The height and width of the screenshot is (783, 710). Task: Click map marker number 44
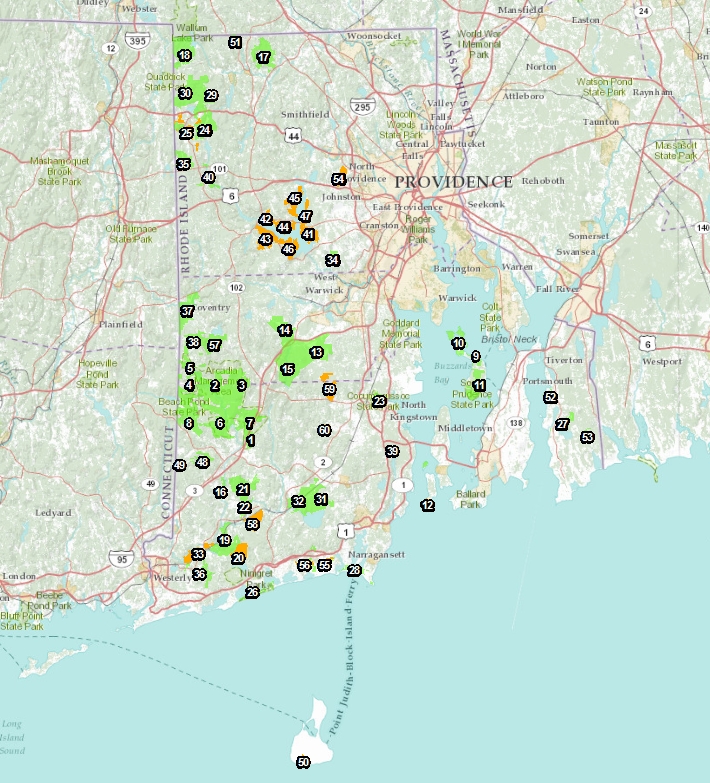284,227
